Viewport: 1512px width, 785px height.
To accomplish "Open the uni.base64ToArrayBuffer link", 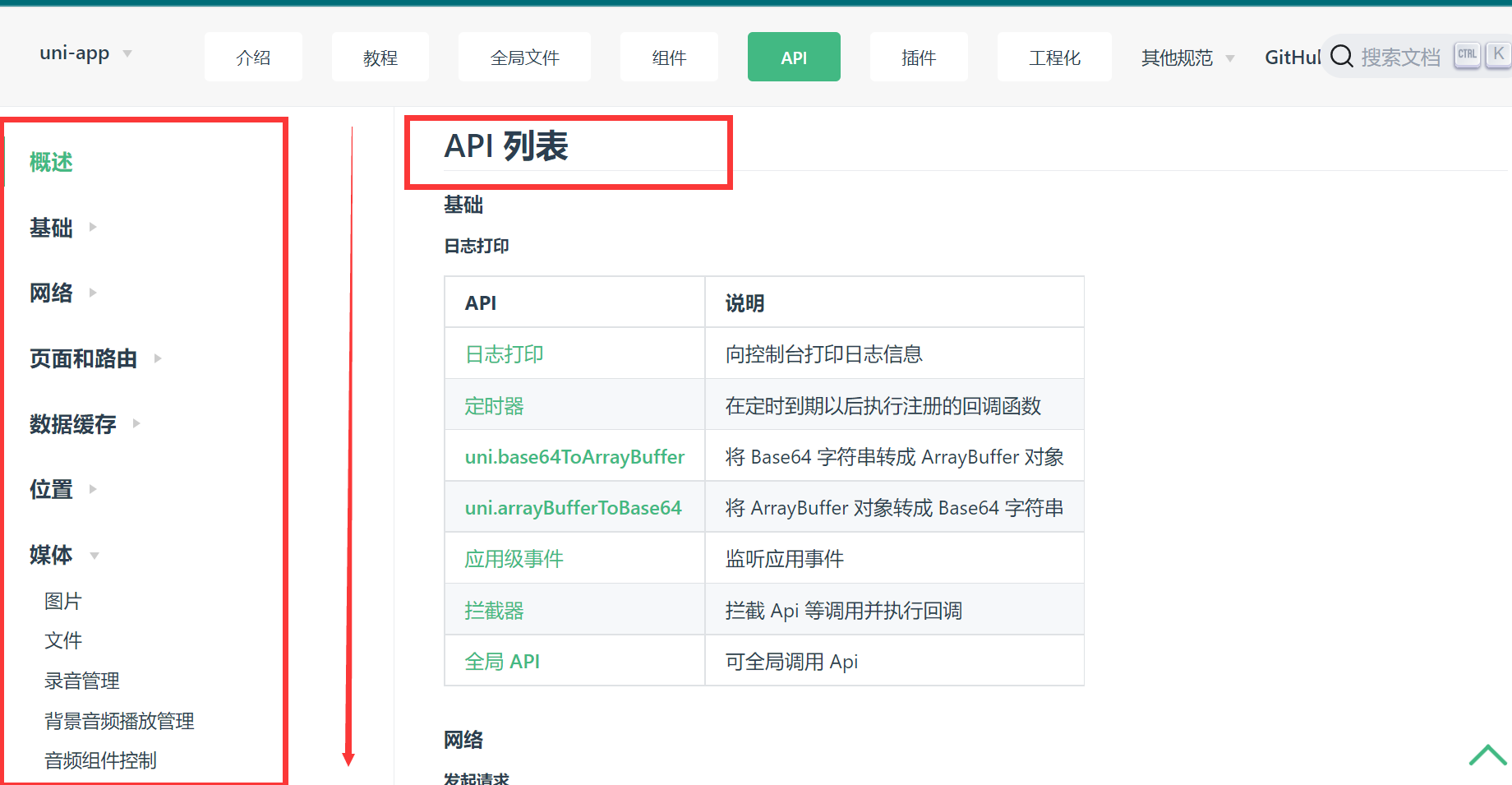I will [574, 457].
